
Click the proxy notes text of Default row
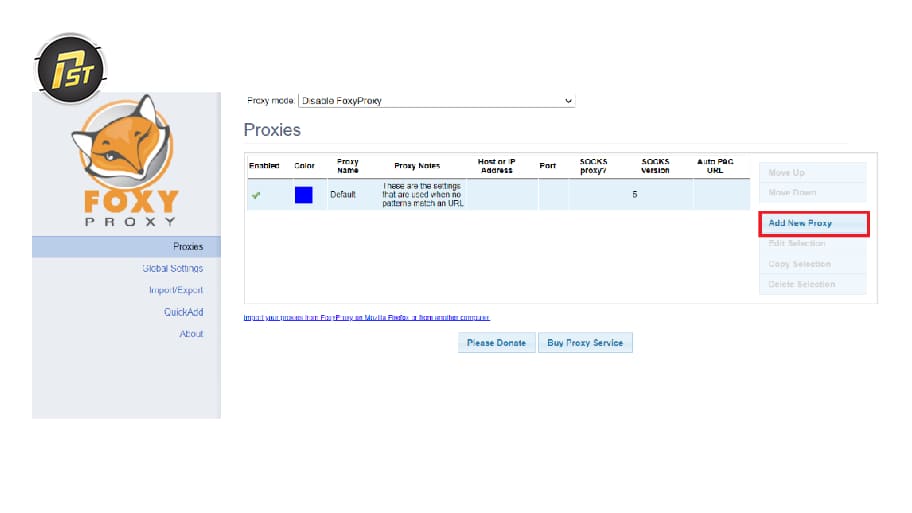point(423,195)
